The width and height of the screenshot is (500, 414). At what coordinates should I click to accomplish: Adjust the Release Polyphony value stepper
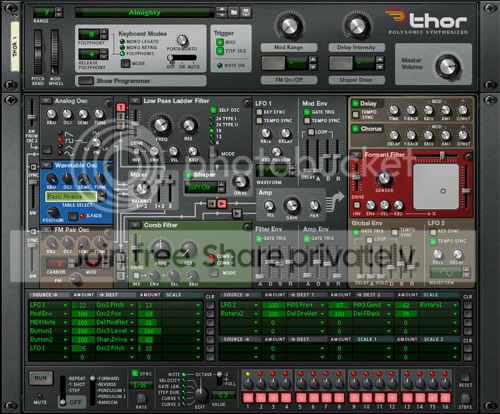104,54
